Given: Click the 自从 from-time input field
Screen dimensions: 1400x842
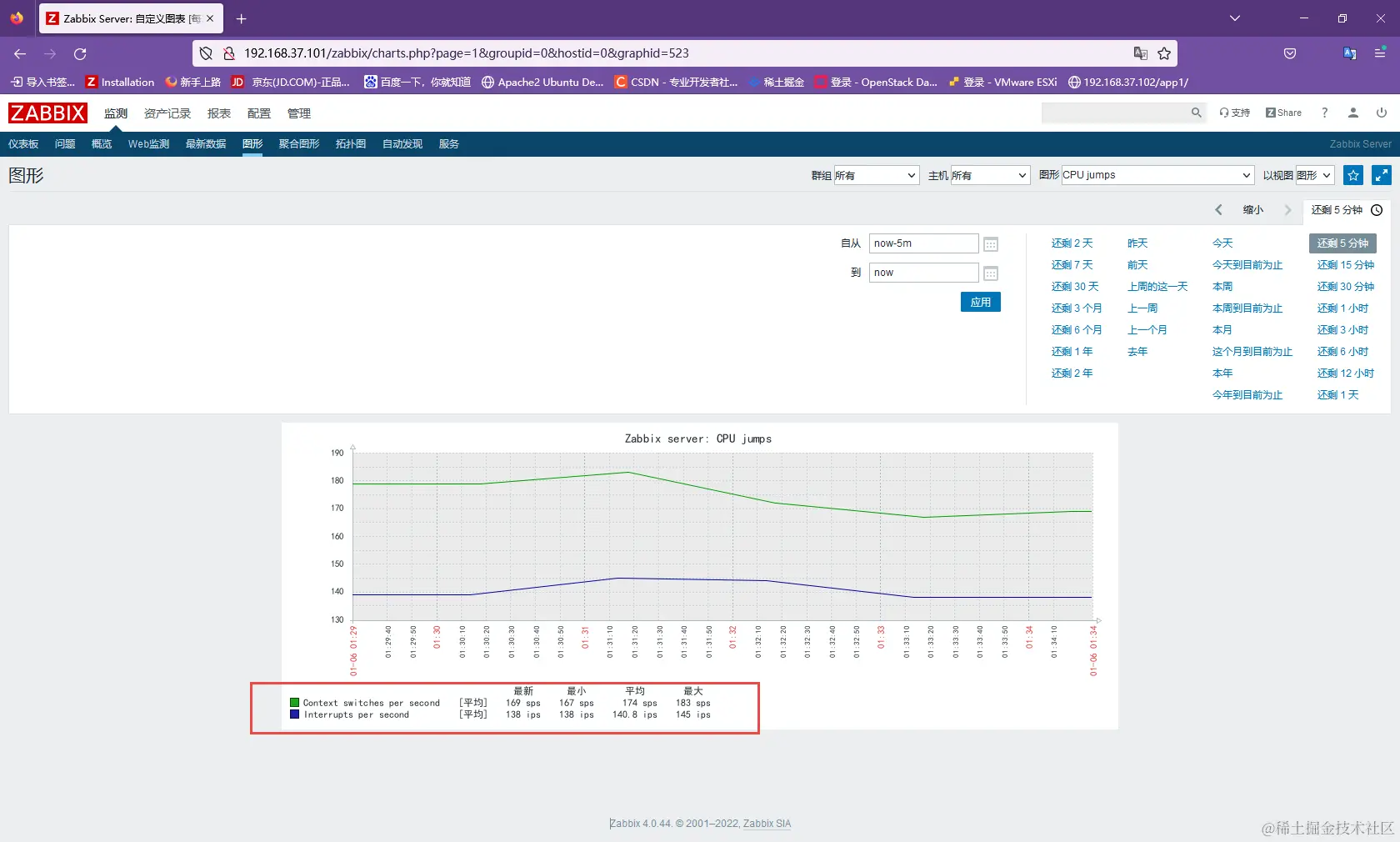Looking at the screenshot, I should (x=923, y=243).
